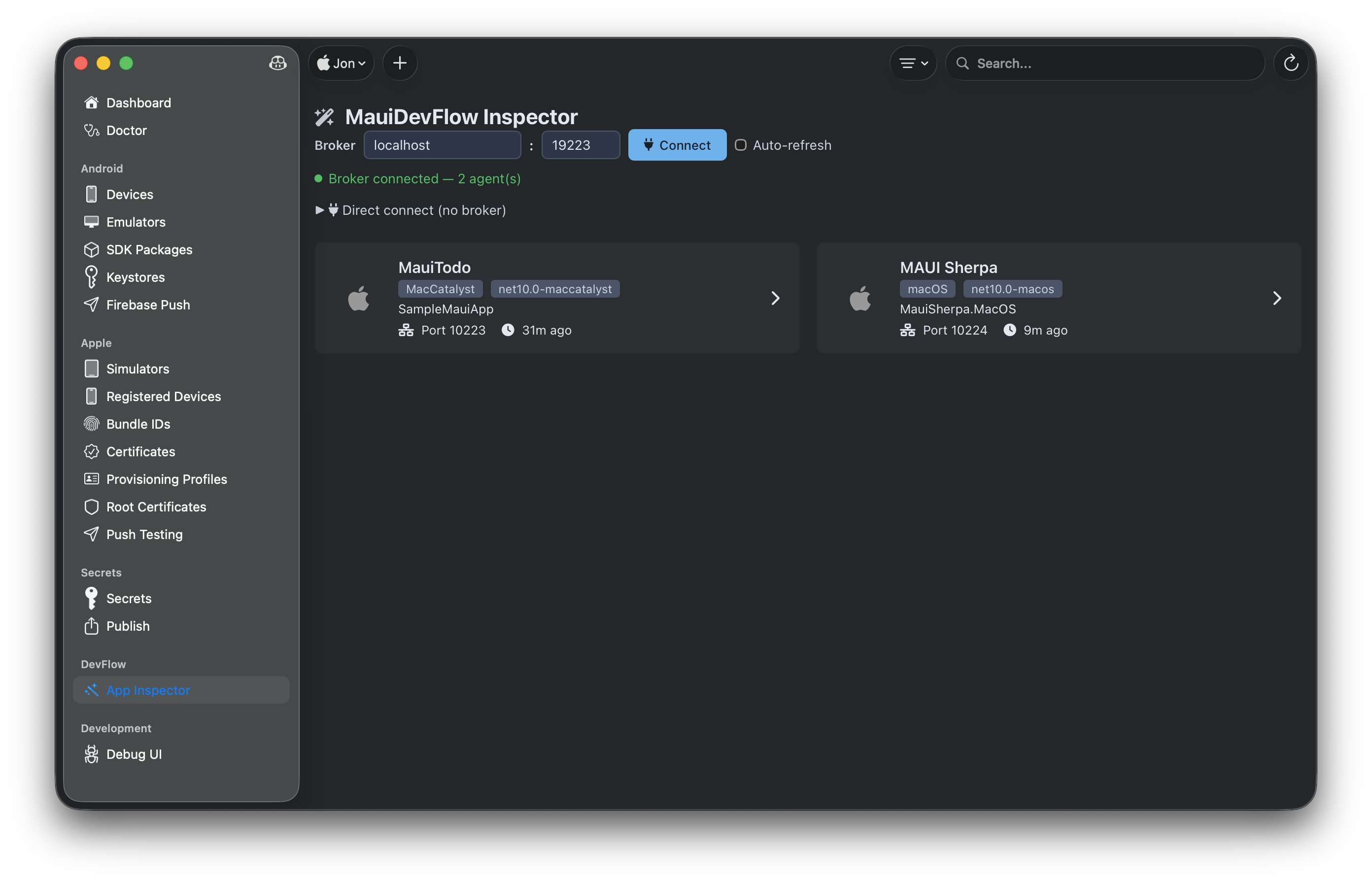This screenshot has height=883, width=1372.
Task: Select Firebase Push in the sidebar
Action: 148,305
